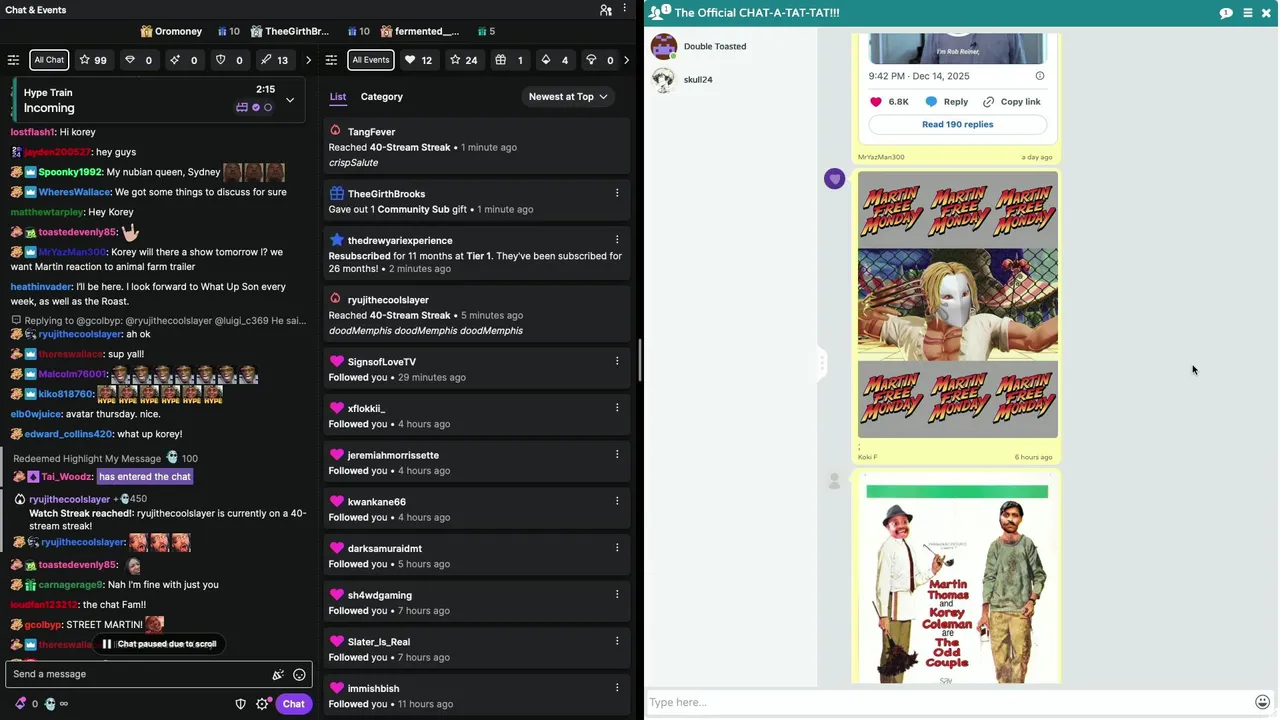Open options for TheeGirthBrooks gift event
Image resolution: width=1280 pixels, height=720 pixels.
pyautogui.click(x=617, y=193)
